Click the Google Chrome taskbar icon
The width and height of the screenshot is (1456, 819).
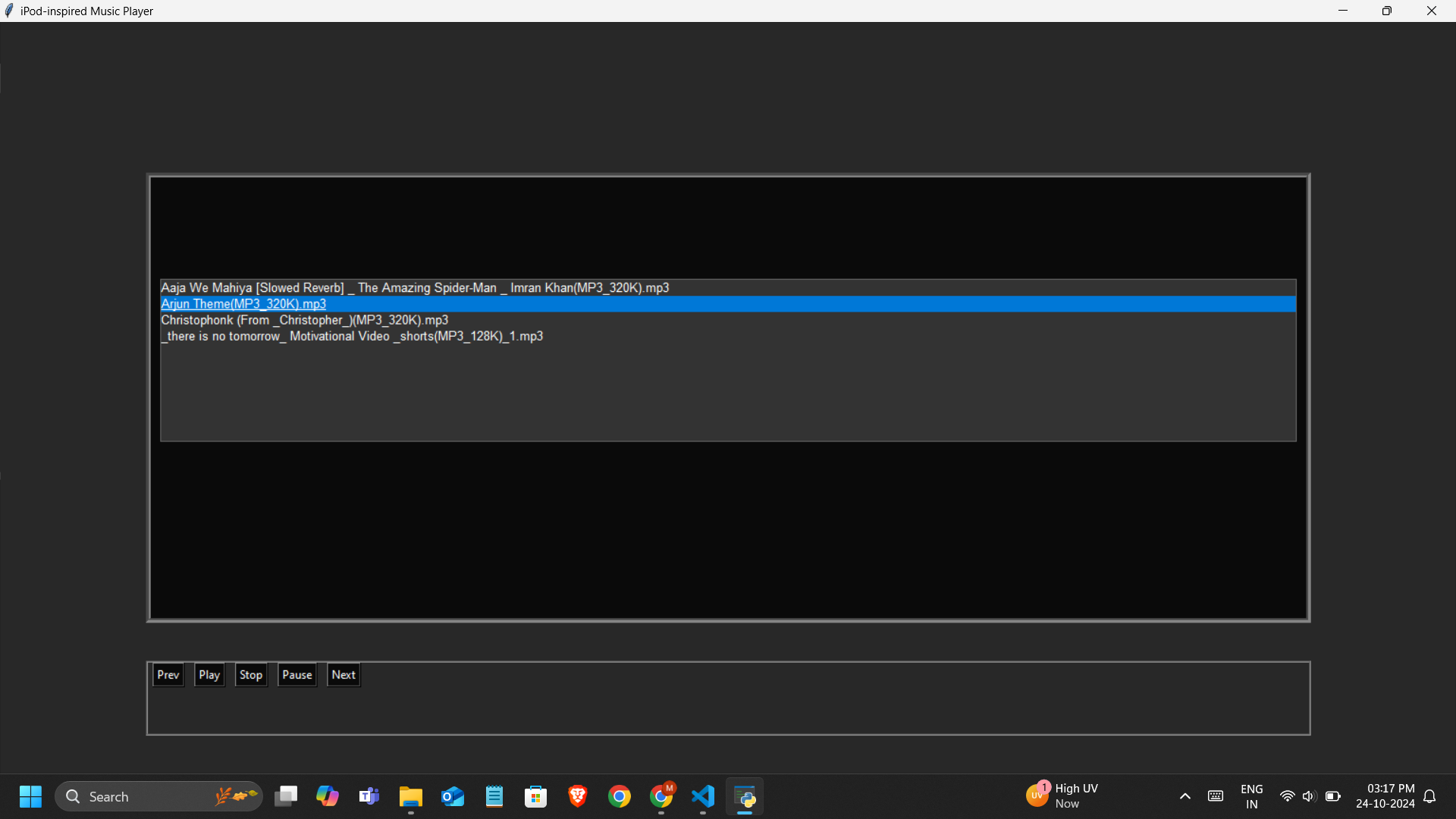619,796
